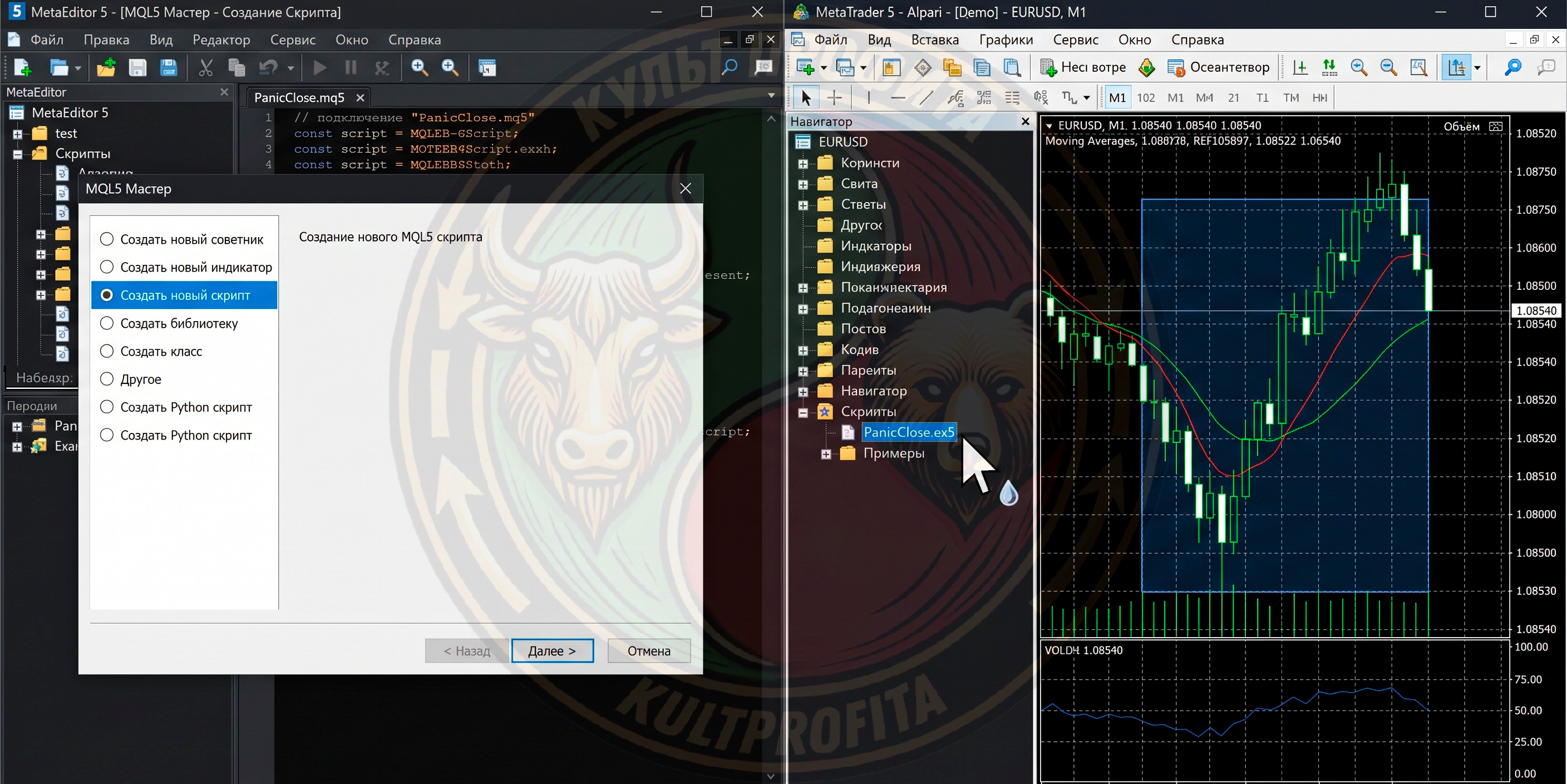Screen dimensions: 1567x784
Task: Click the Cut scissors icon in MetaEditor
Action: pos(205,67)
